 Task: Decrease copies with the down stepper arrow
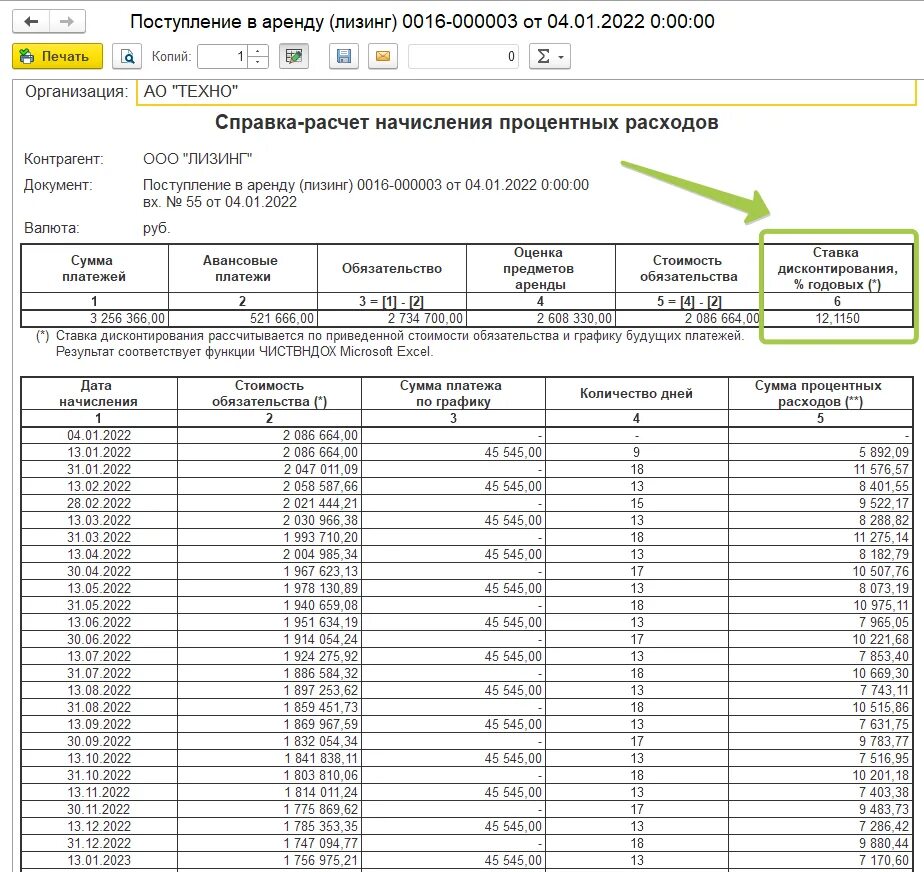point(258,62)
